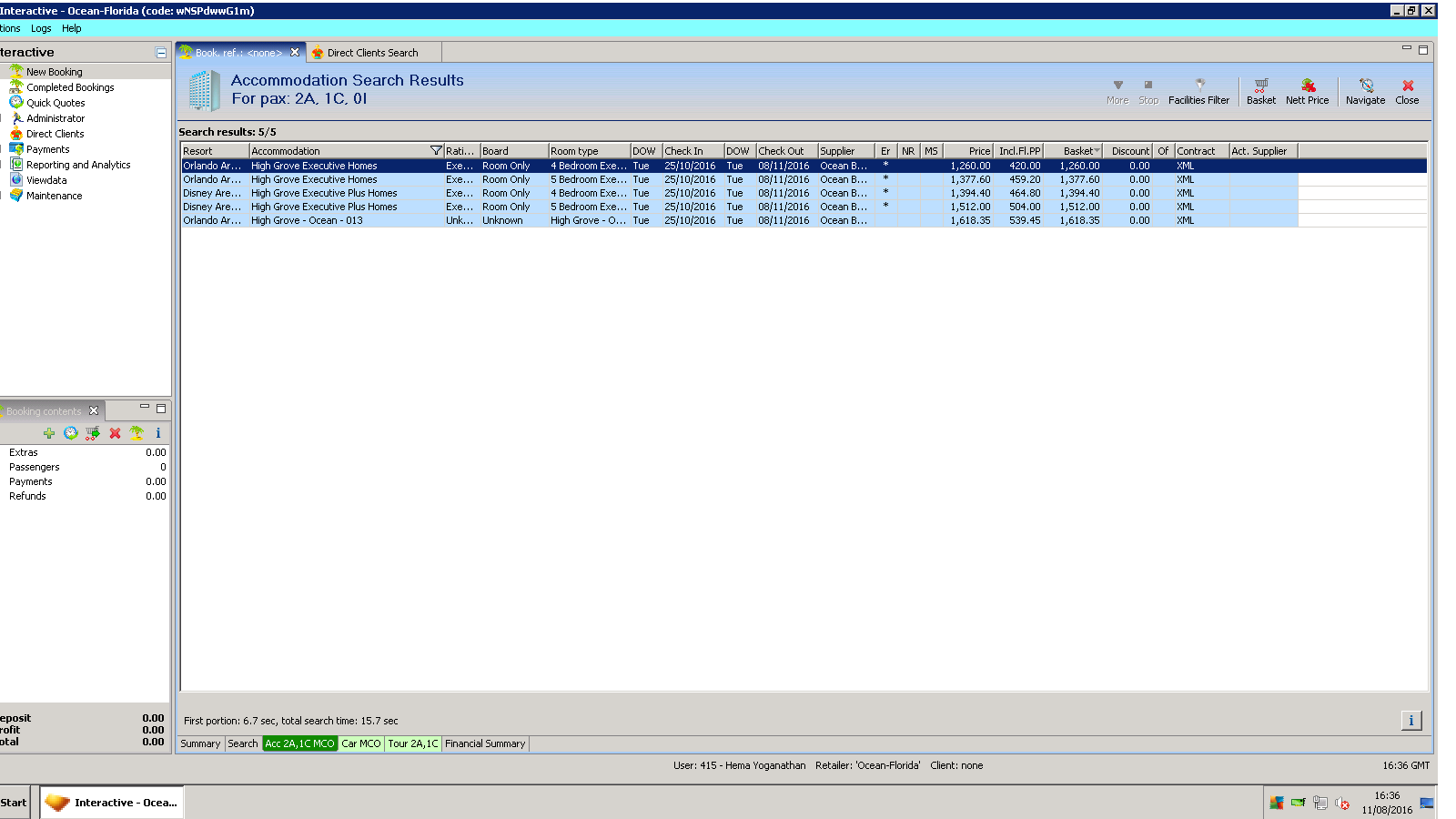
Task: Click the clock refresh icon in Booking contents
Action: coord(70,433)
